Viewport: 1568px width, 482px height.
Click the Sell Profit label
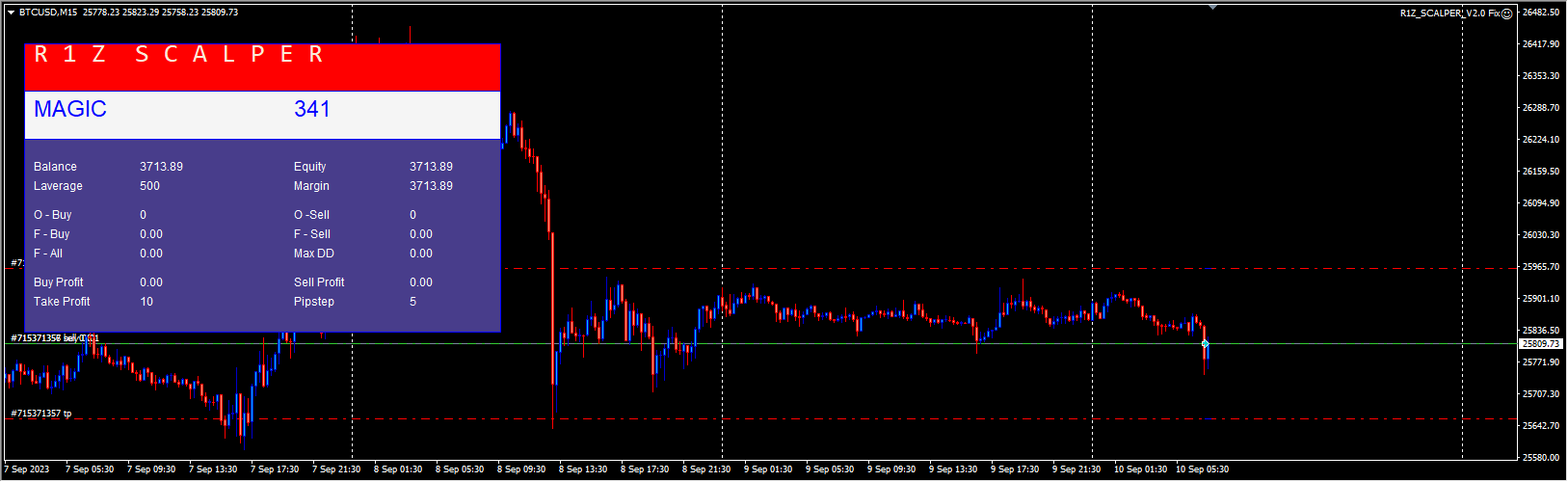pyautogui.click(x=319, y=282)
